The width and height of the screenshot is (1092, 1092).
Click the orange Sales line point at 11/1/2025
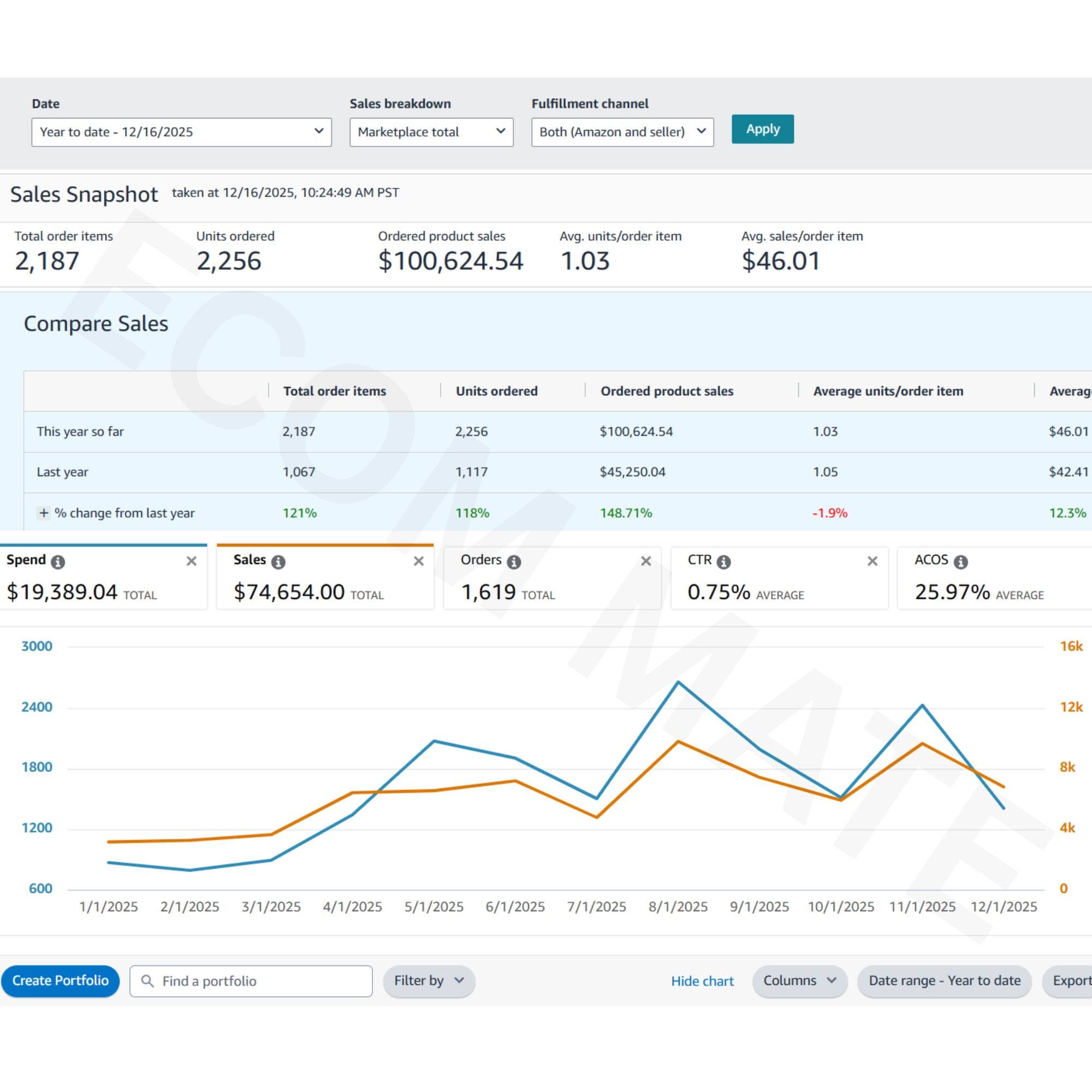pyautogui.click(x=922, y=744)
